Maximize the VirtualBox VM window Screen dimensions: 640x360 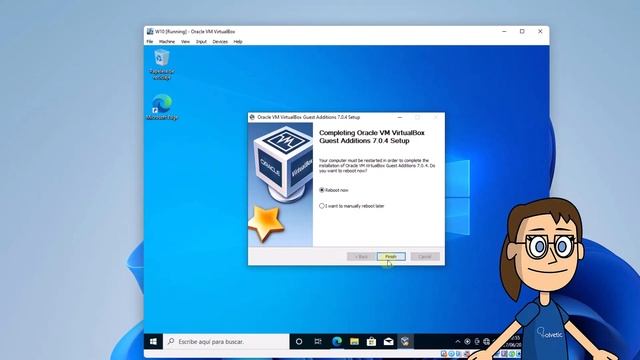(x=522, y=31)
